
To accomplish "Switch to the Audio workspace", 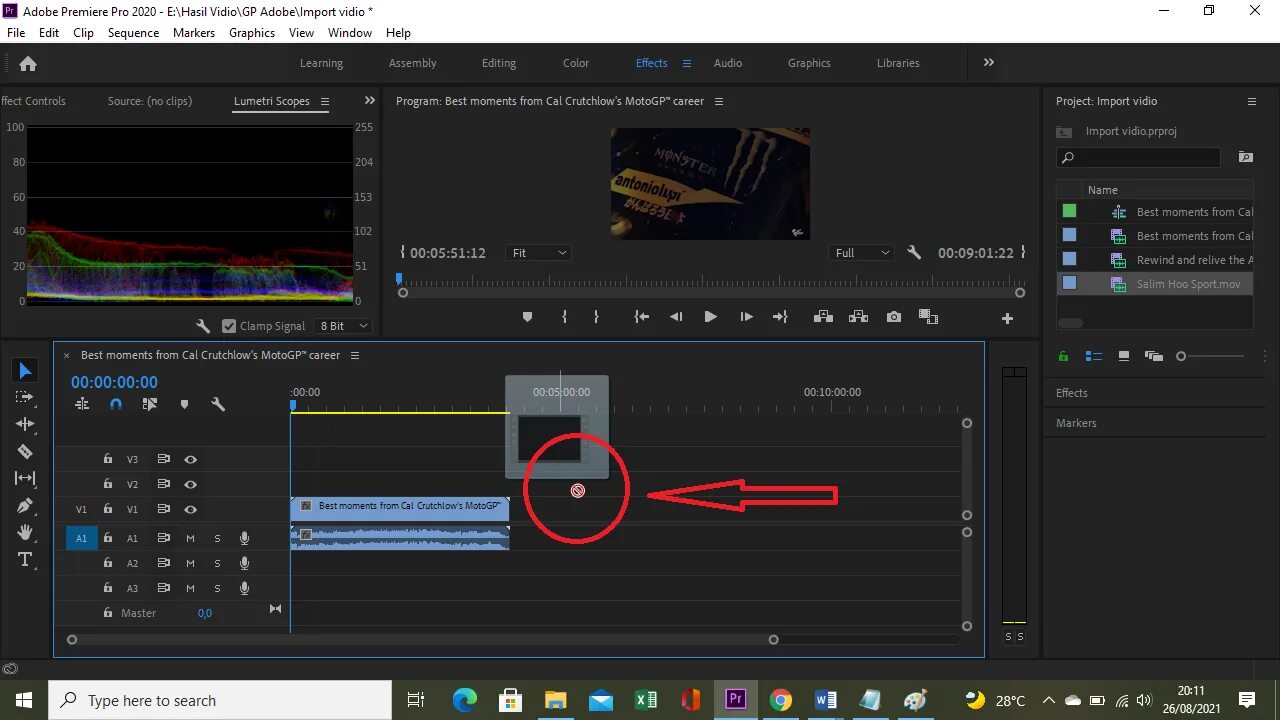I will pyautogui.click(x=728, y=63).
